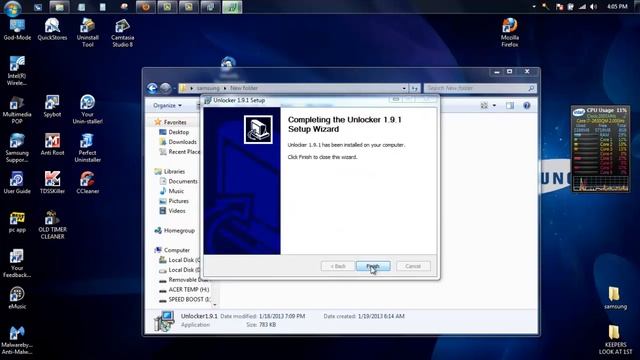The height and width of the screenshot is (360, 640).
Task: Open Your Uninstaller desktop icon
Action: [87, 109]
